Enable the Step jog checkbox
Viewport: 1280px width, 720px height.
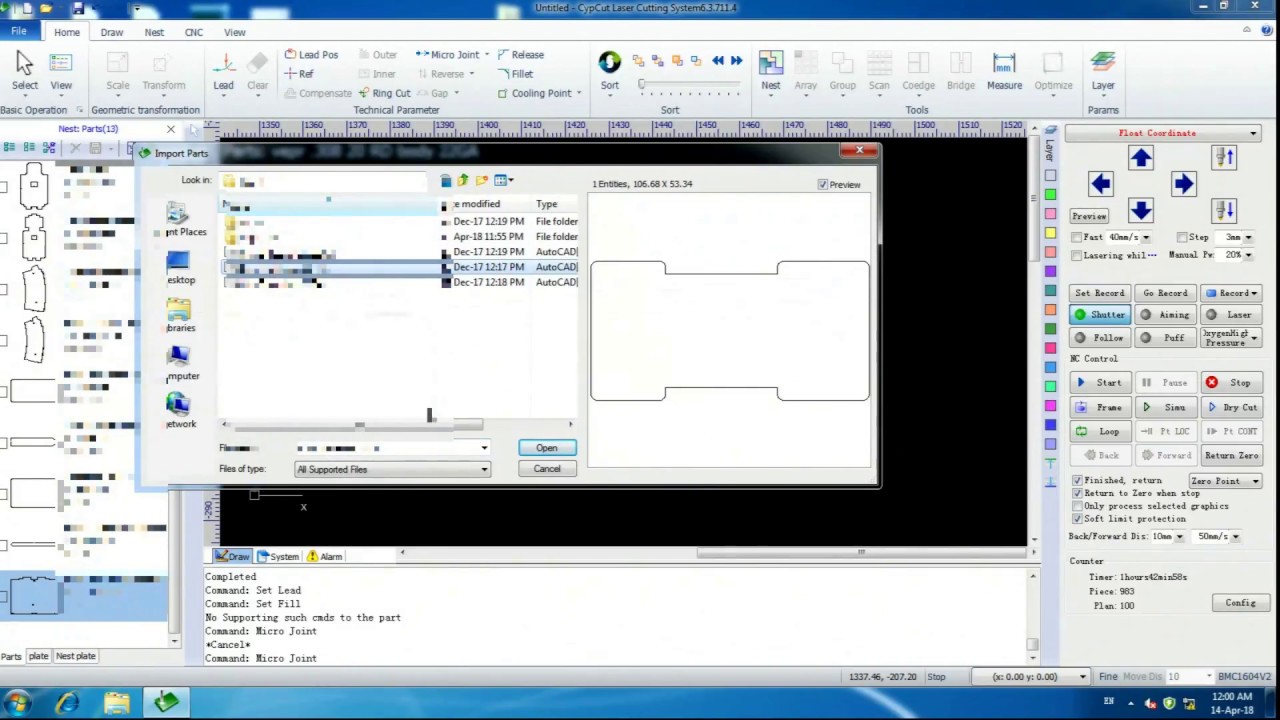(1182, 237)
